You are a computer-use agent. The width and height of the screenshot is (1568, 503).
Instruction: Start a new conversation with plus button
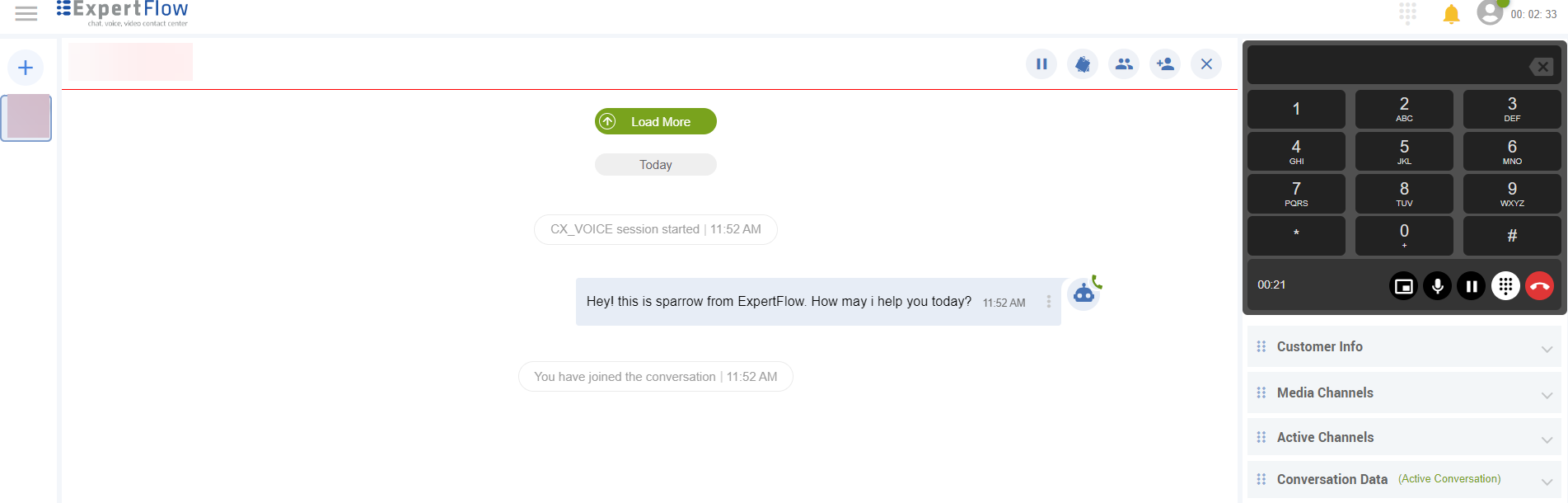[x=26, y=68]
